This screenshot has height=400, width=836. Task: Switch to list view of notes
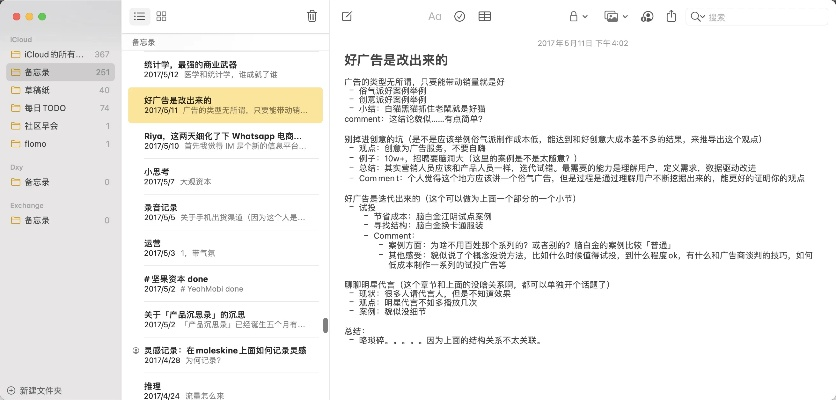coord(139,16)
